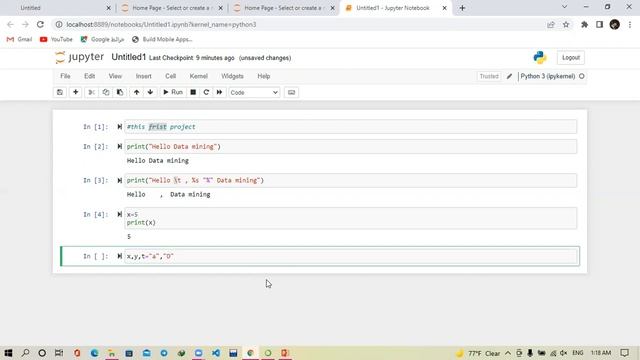Click the Logout button
Screen dimensions: 640x360
[571, 58]
